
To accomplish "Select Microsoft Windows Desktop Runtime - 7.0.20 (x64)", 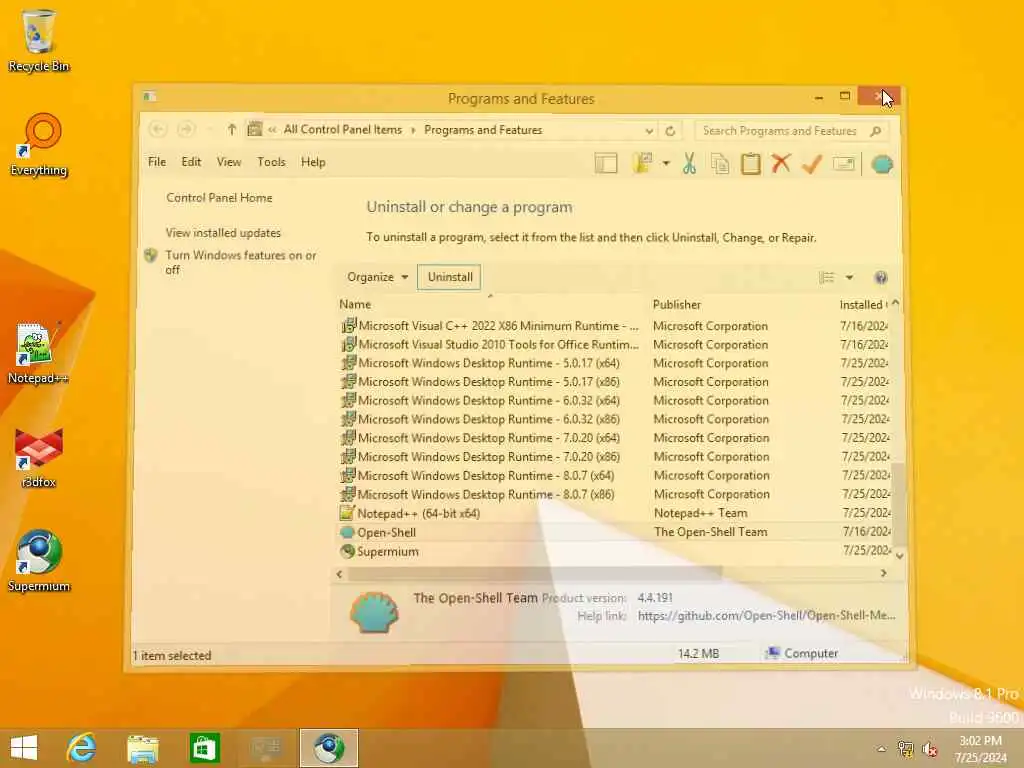I will pyautogui.click(x=614, y=438).
